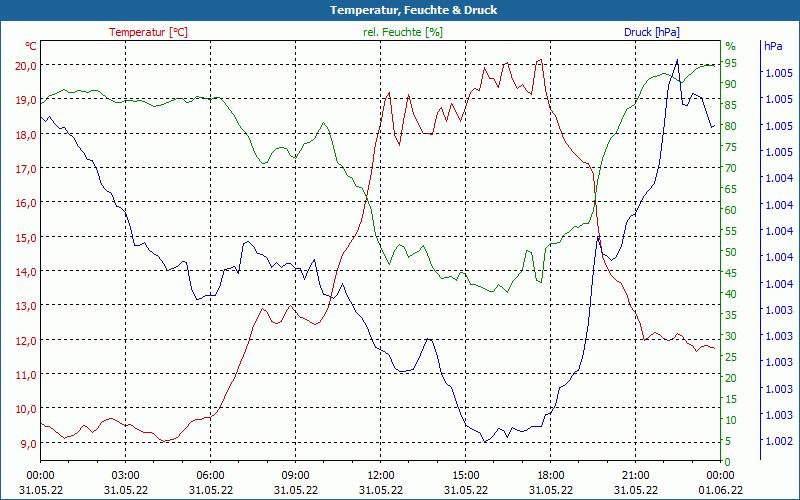Click the '18,0' temperature axis value
This screenshot has height=500, width=800.
26,134
